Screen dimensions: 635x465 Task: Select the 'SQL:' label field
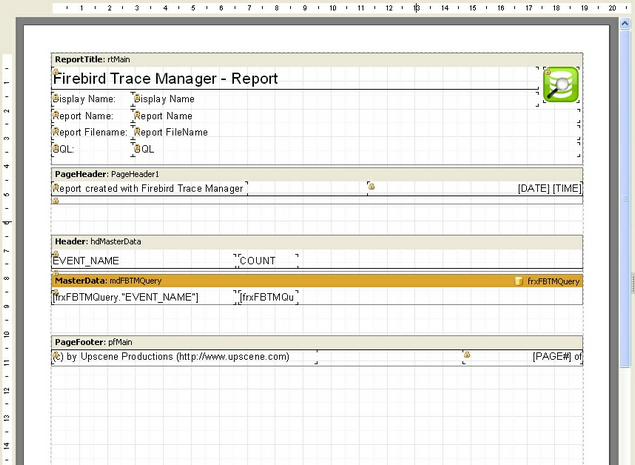click(x=92, y=149)
